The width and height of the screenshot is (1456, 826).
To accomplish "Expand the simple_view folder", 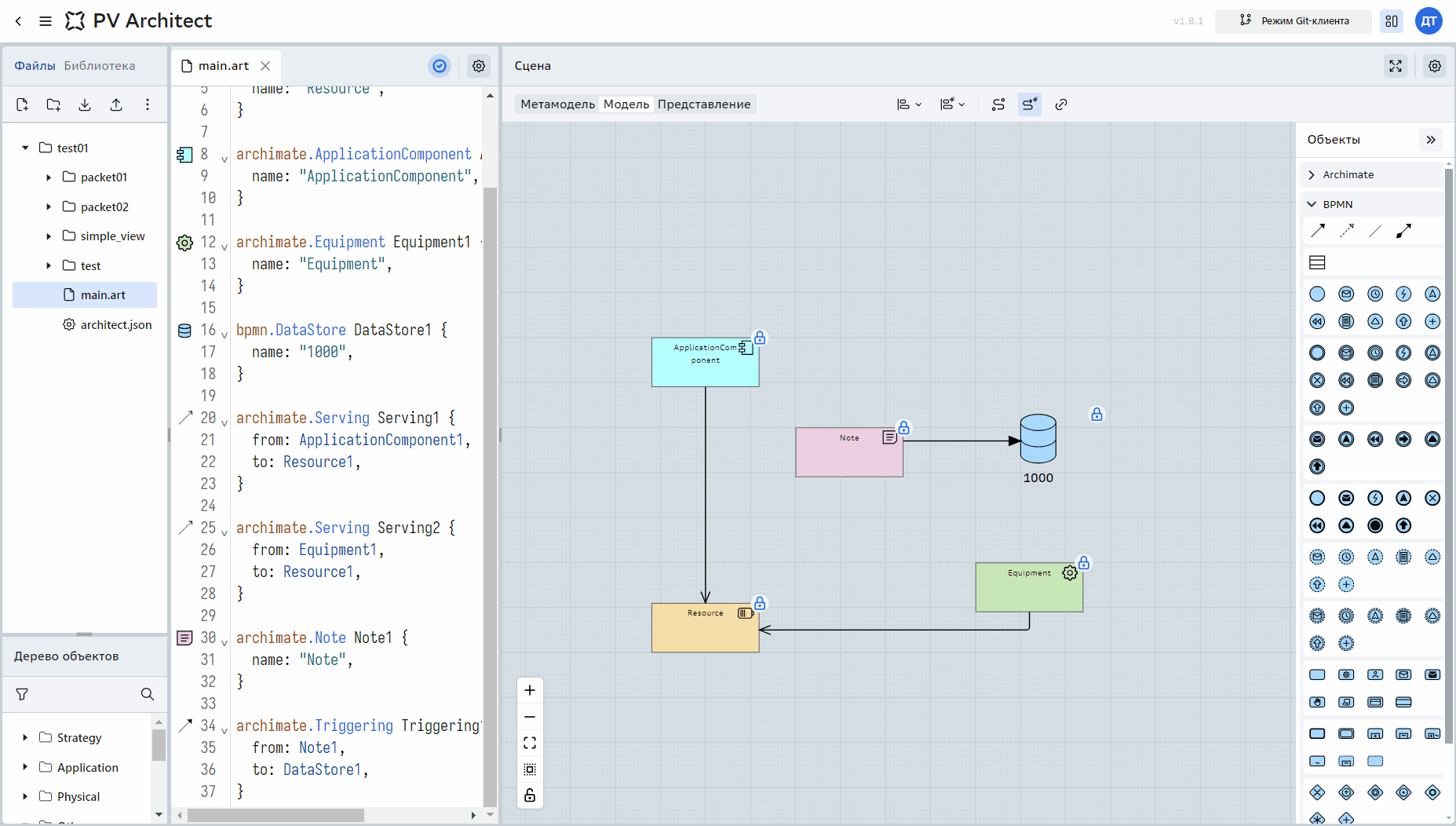I will click(x=49, y=236).
